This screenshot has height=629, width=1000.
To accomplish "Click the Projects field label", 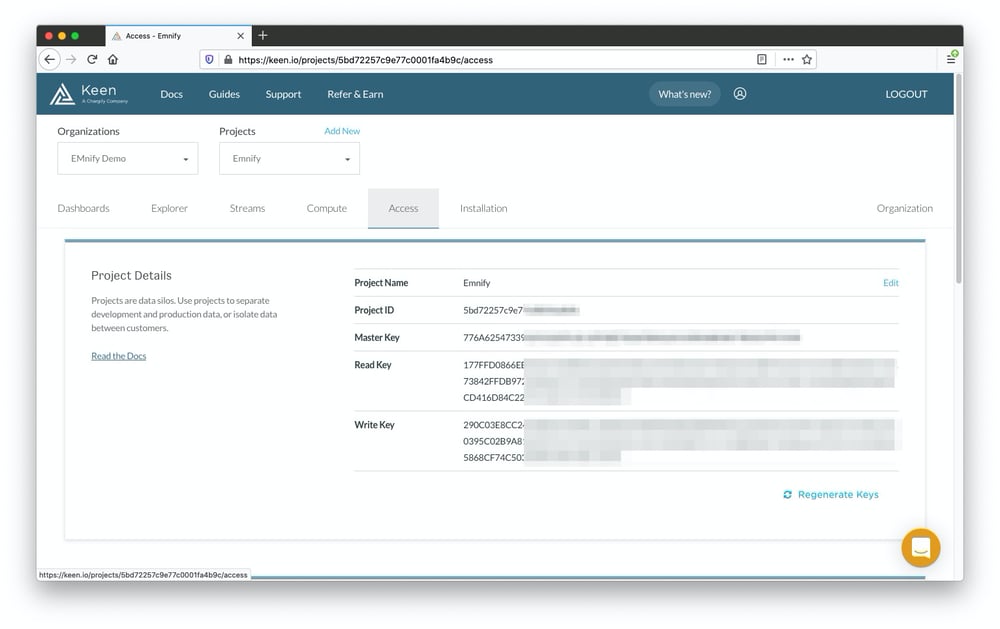I will click(x=237, y=131).
